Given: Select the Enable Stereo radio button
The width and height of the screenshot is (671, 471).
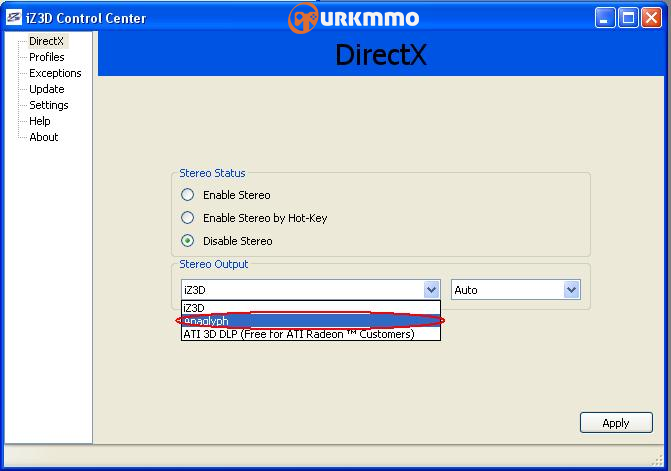Looking at the screenshot, I should tap(187, 195).
